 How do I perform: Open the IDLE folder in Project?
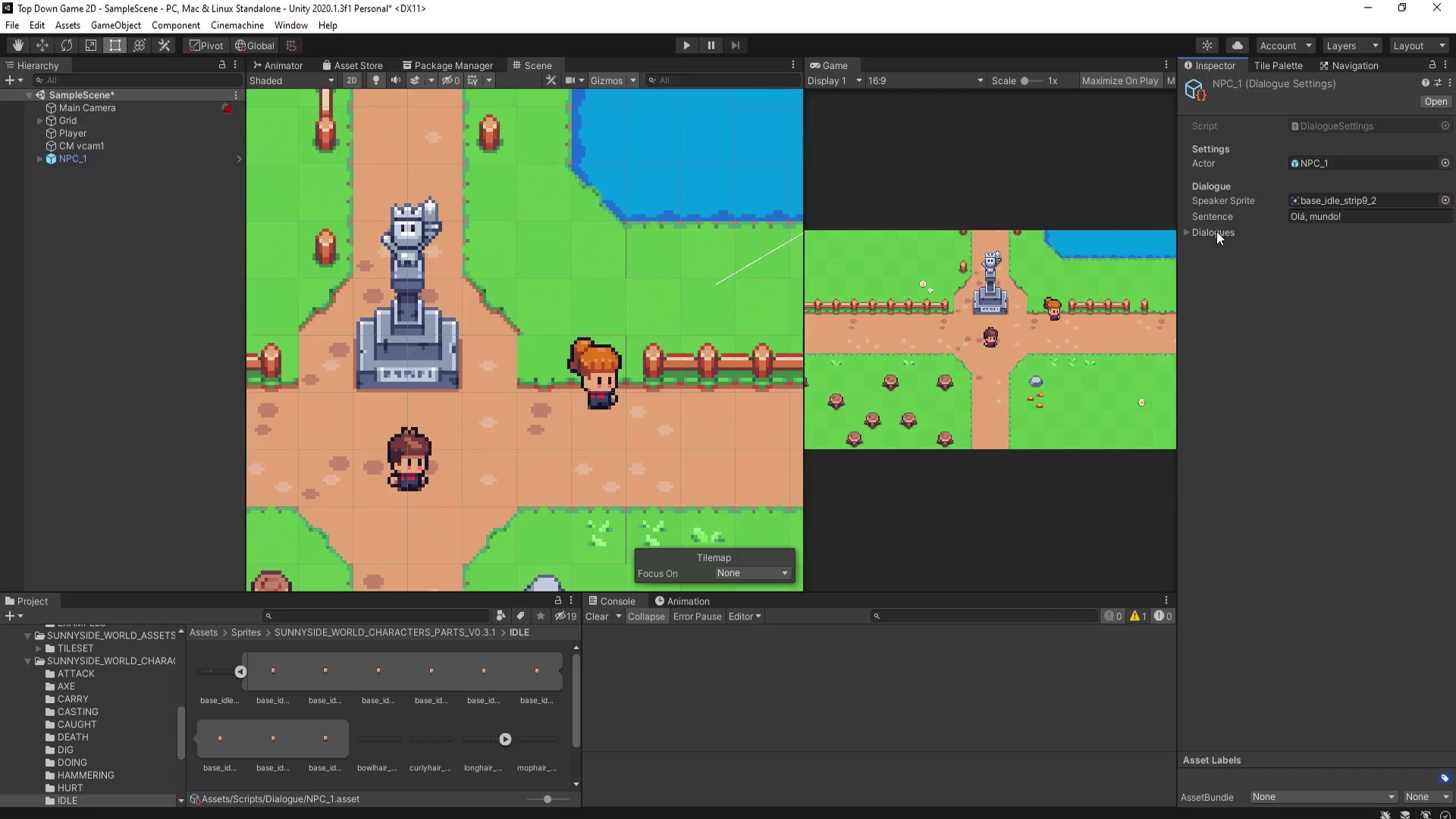click(x=67, y=801)
